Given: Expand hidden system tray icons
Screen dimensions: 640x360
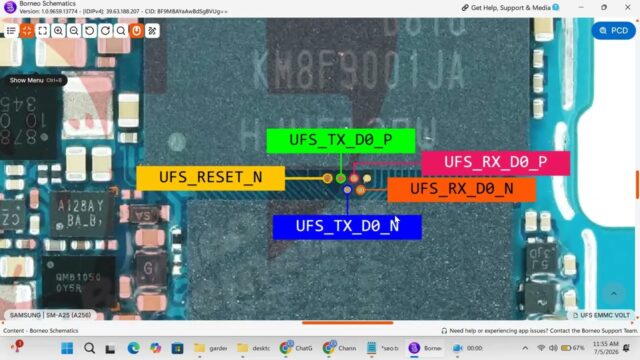Looking at the screenshot, I should pos(525,348).
